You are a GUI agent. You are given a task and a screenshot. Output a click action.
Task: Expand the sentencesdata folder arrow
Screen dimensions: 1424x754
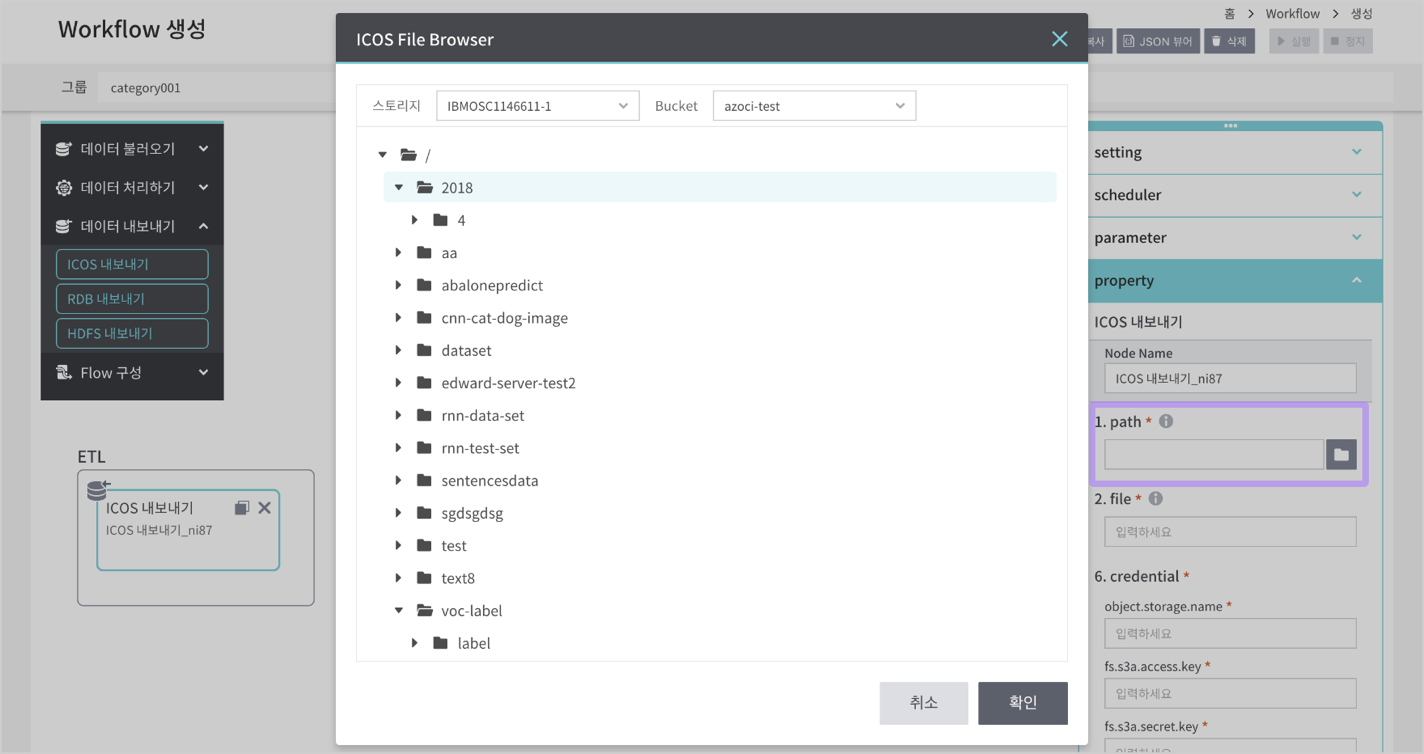pos(399,480)
